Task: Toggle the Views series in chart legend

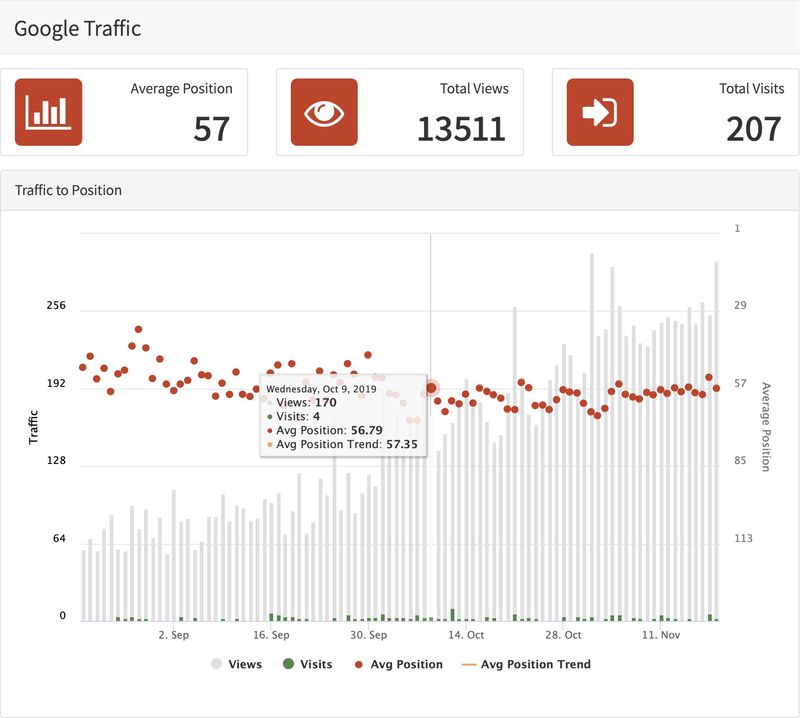Action: pos(236,664)
